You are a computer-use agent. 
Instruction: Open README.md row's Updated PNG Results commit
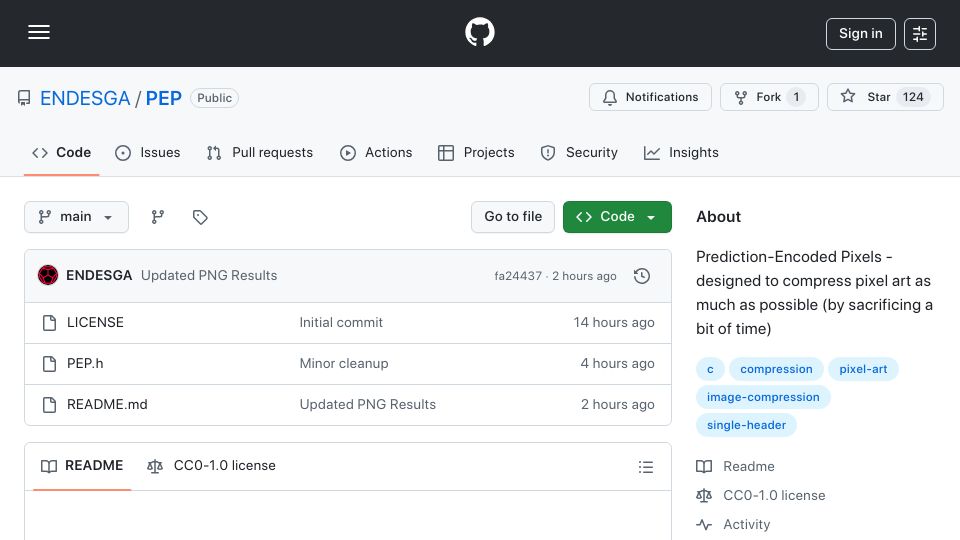(367, 405)
